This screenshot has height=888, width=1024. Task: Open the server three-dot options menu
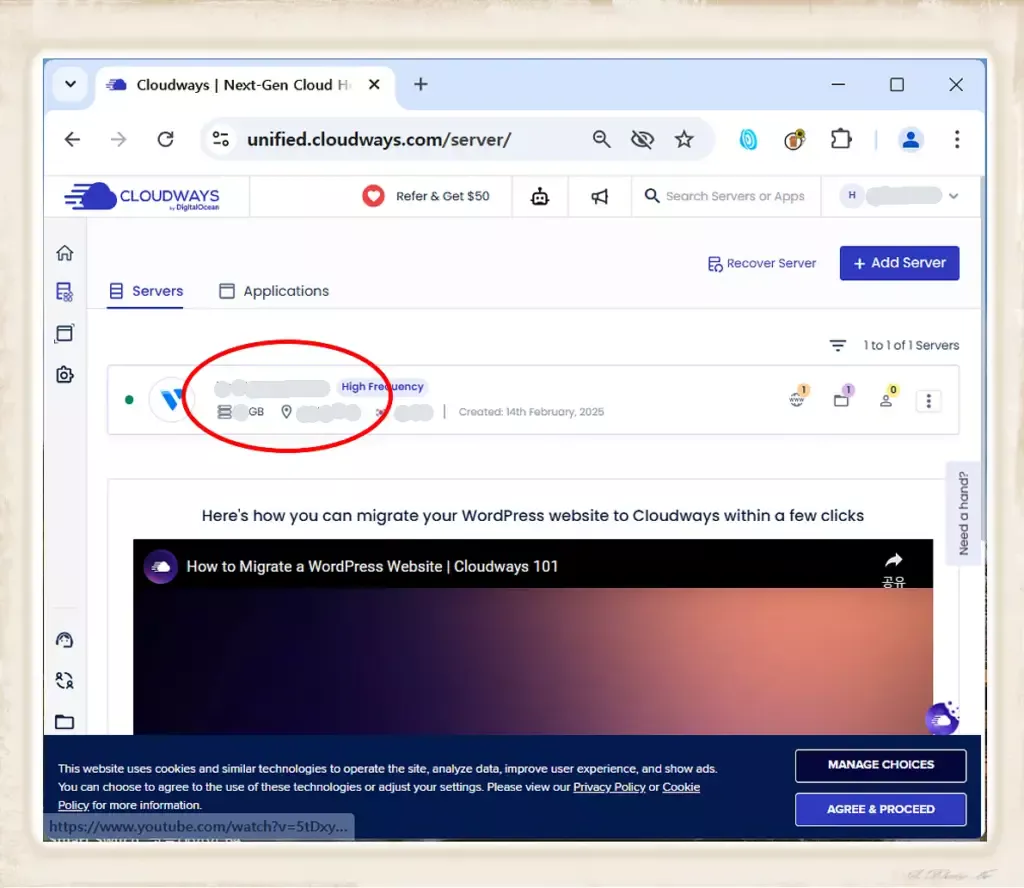[x=928, y=401]
